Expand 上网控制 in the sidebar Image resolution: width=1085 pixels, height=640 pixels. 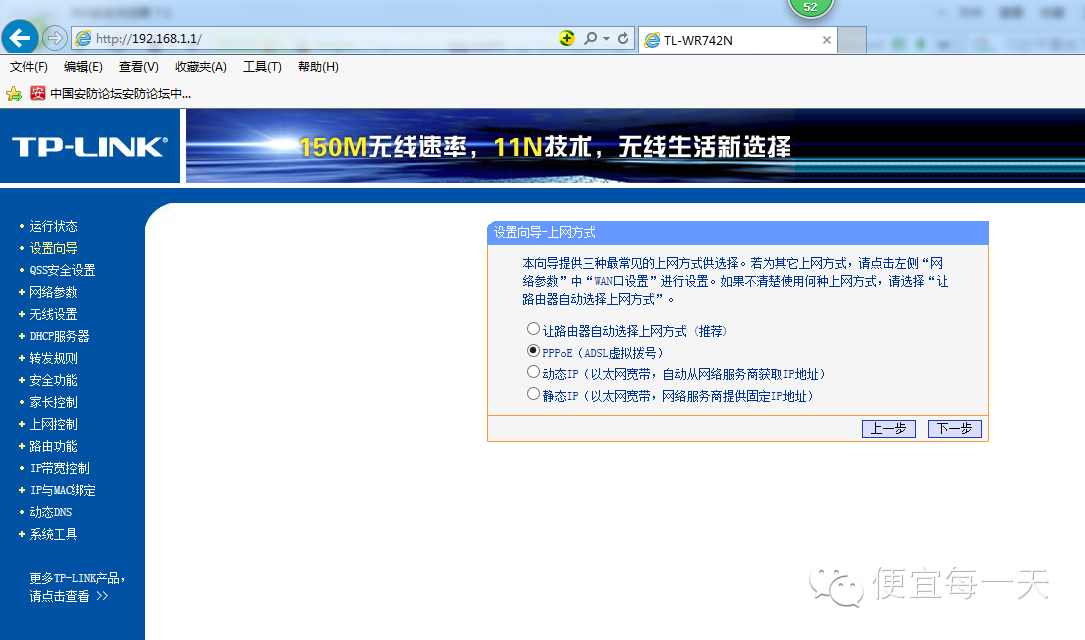[53, 425]
